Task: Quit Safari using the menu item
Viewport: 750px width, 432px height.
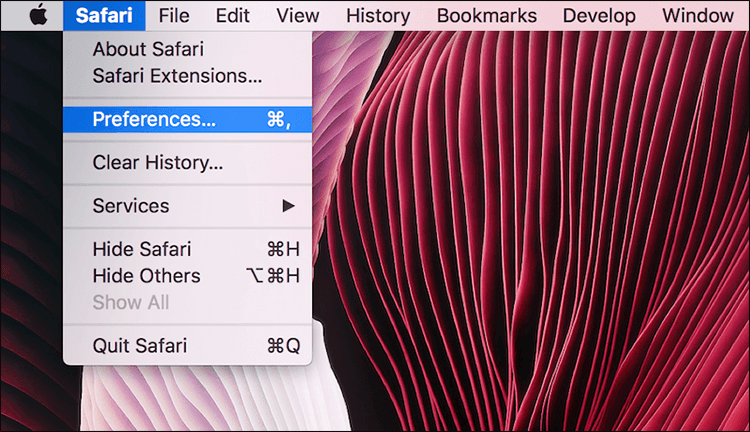Action: point(139,346)
